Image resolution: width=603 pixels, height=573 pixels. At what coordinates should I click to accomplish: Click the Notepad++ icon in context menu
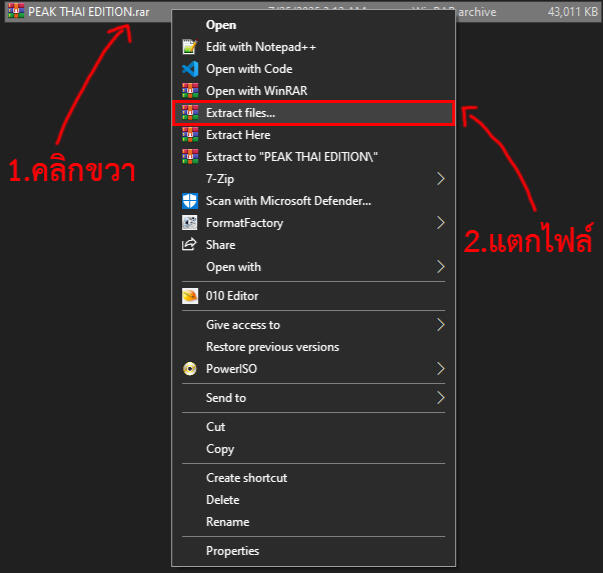tap(190, 47)
